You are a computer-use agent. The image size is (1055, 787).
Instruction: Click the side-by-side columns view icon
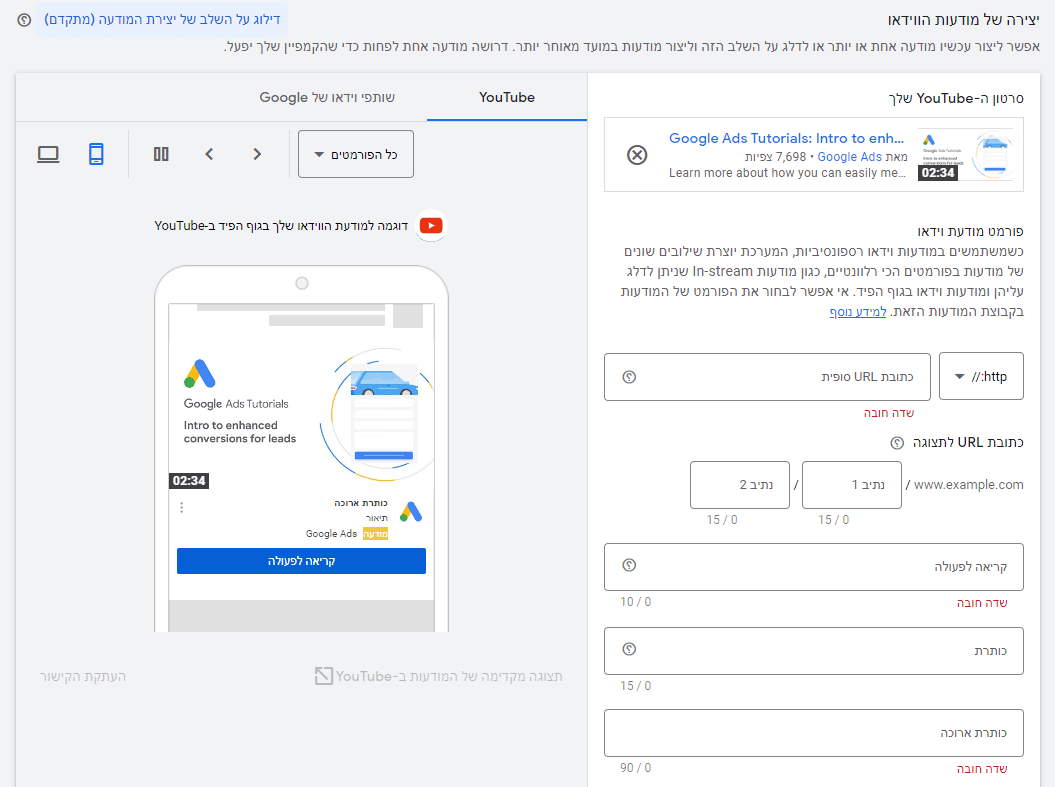coord(161,154)
